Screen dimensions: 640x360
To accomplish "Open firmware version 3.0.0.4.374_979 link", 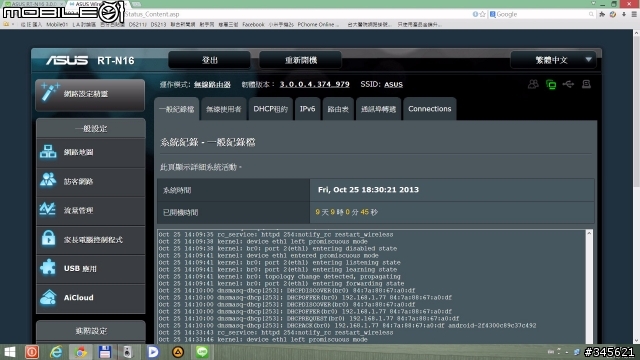I will (x=314, y=84).
